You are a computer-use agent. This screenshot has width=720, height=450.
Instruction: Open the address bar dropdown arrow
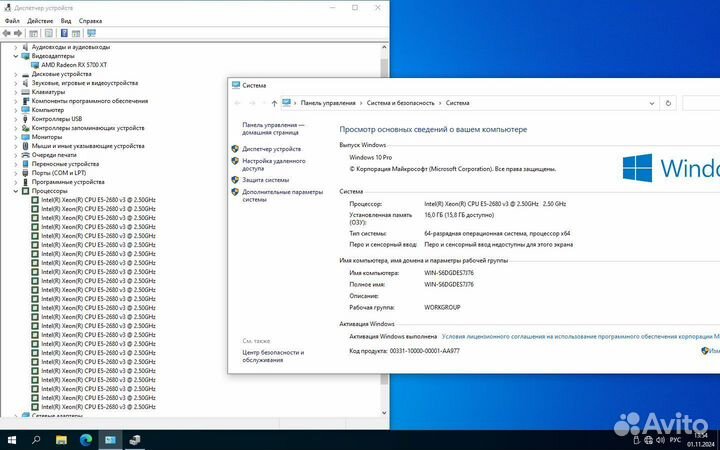pos(652,103)
